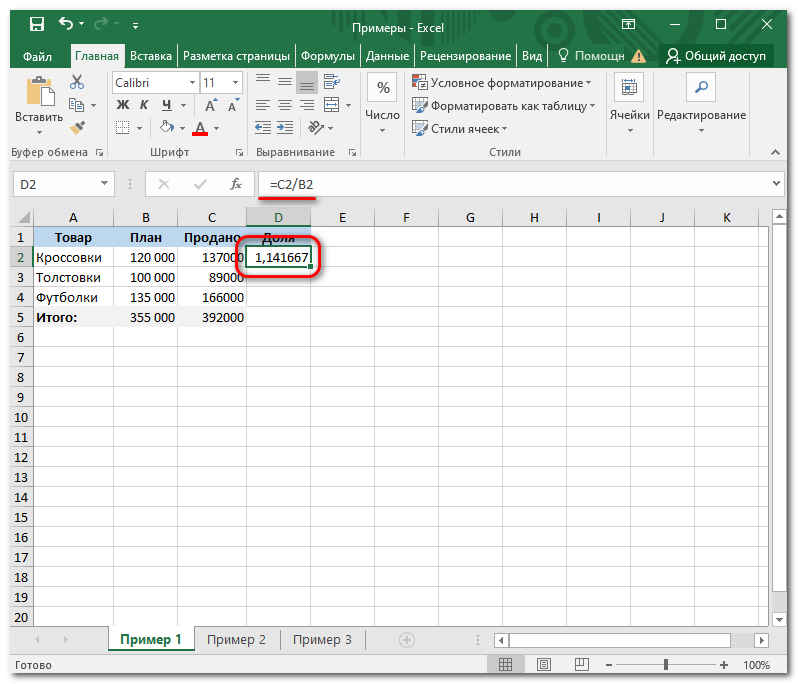Decrease cell indent
This screenshot has height=684, width=798.
[263, 127]
